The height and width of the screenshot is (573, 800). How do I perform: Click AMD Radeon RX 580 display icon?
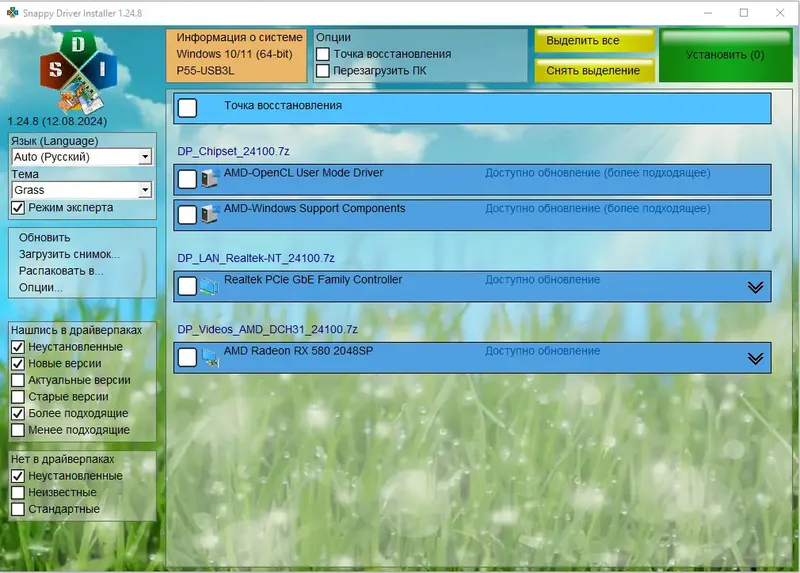210,357
